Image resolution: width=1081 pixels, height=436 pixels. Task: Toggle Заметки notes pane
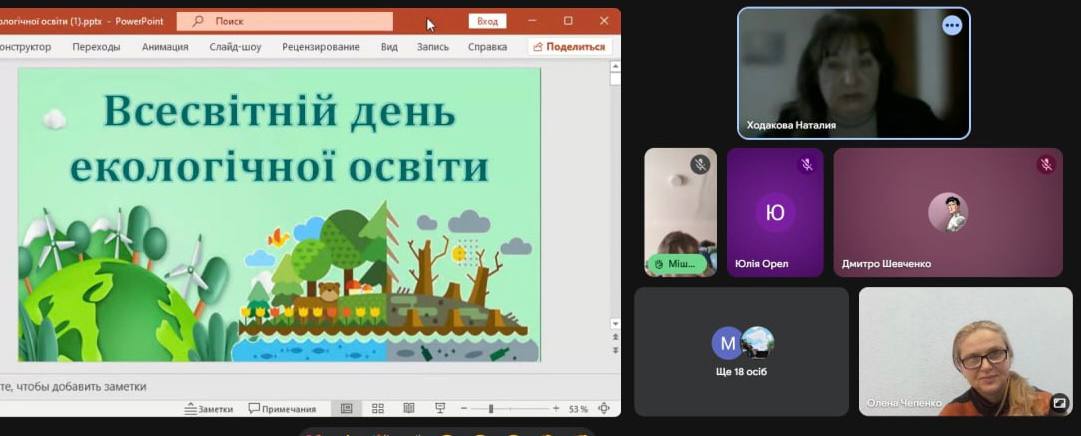coord(209,409)
